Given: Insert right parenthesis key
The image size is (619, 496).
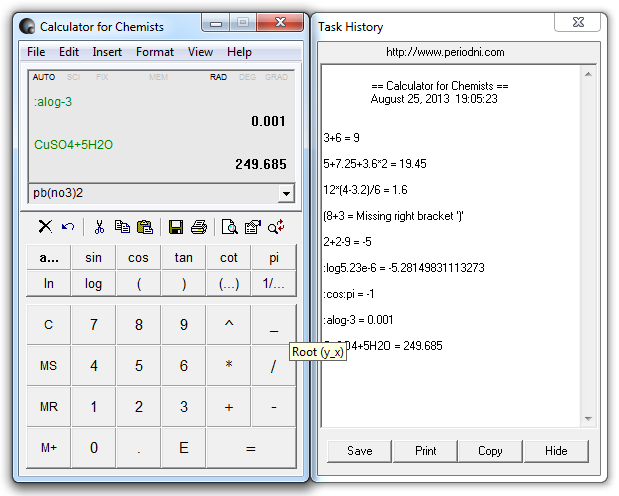Looking at the screenshot, I should click(184, 283).
